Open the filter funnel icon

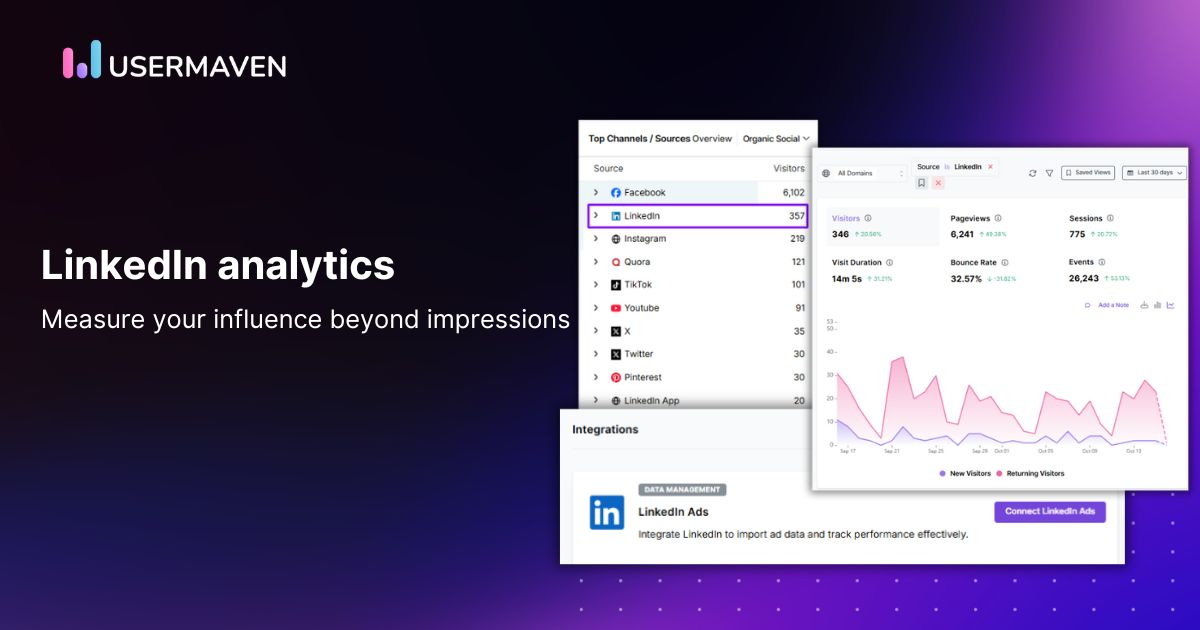1049,173
